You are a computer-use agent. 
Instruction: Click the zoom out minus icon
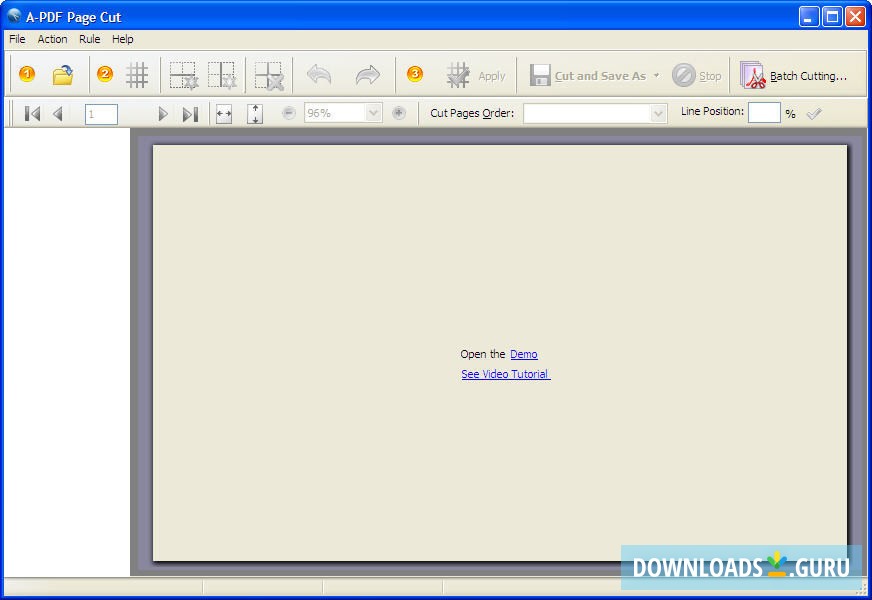pyautogui.click(x=289, y=113)
